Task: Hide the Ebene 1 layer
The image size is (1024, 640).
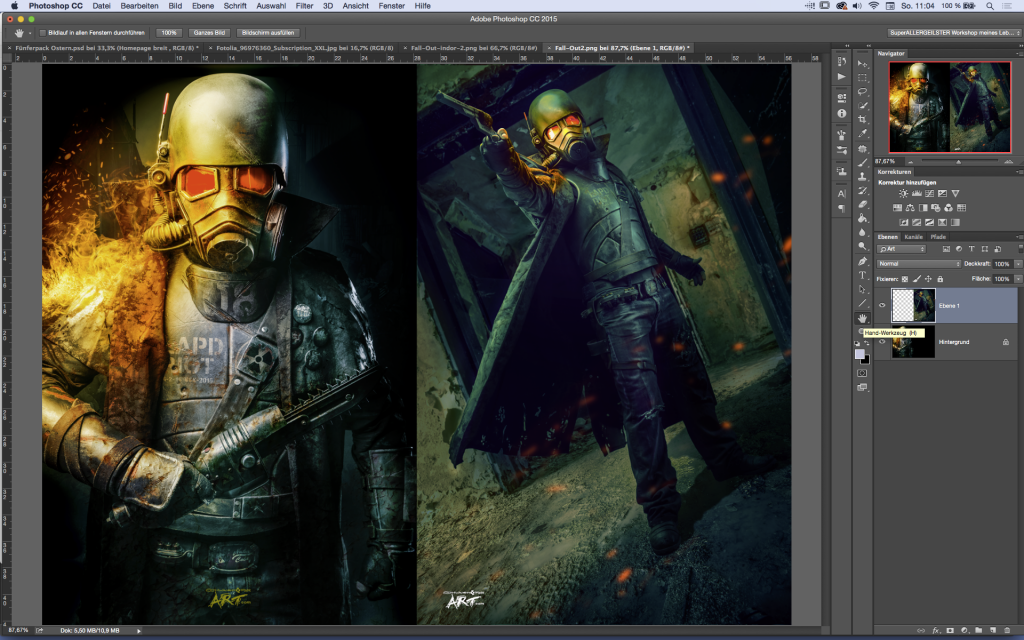Action: pos(882,306)
